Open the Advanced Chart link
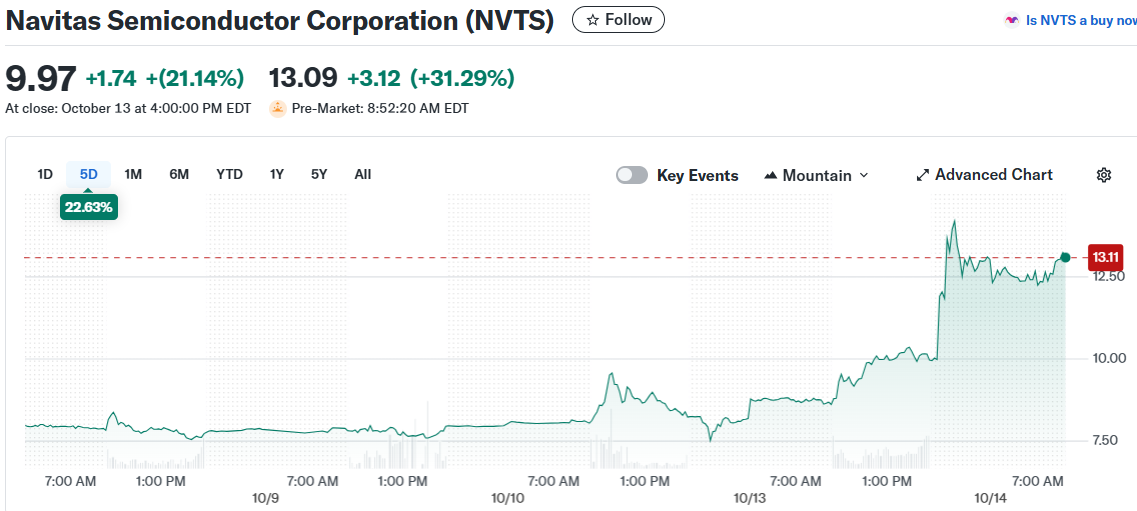Viewport: 1137px width, 511px height. (x=993, y=175)
